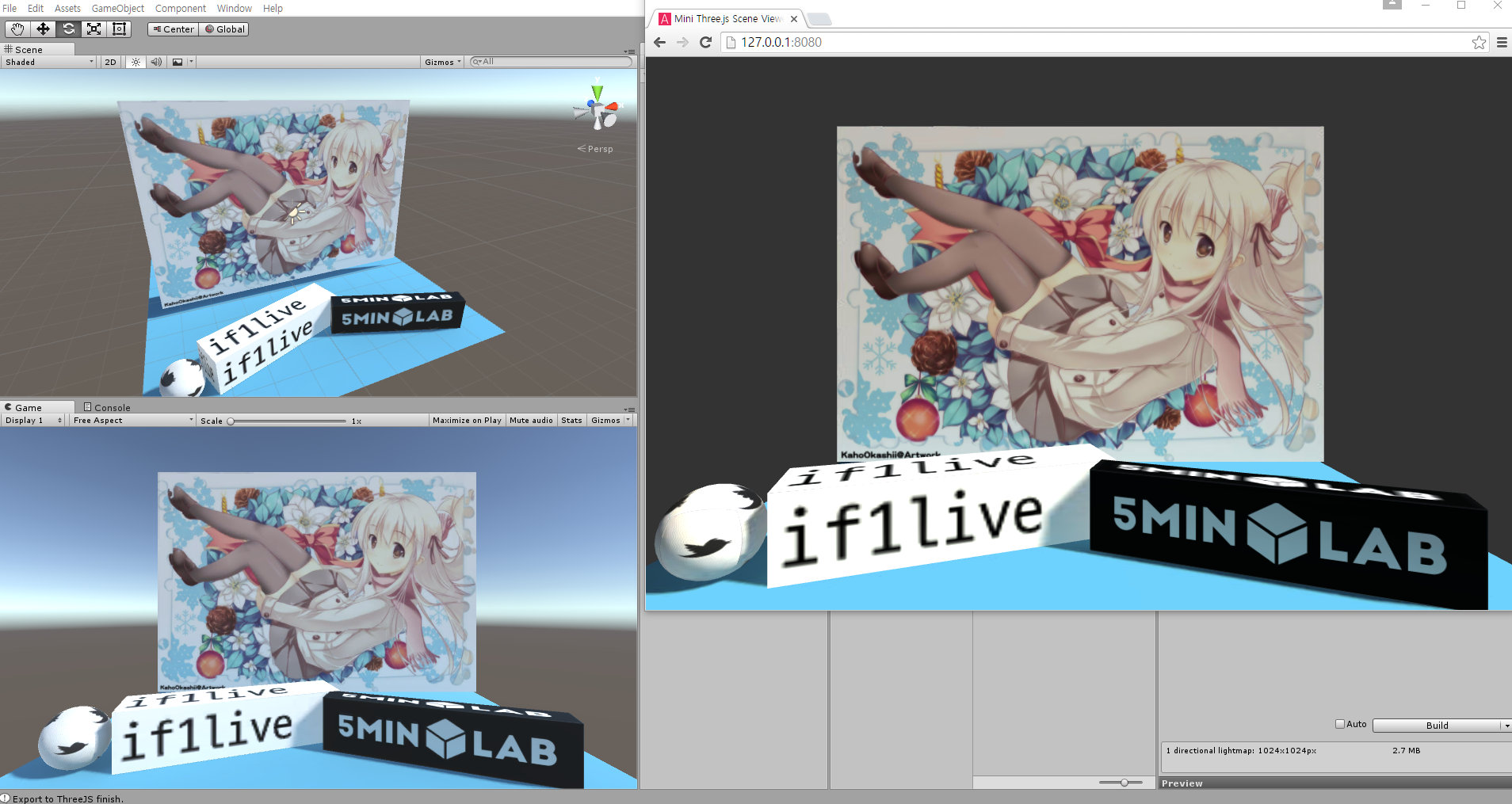Select the Hand pan tool

[17, 29]
